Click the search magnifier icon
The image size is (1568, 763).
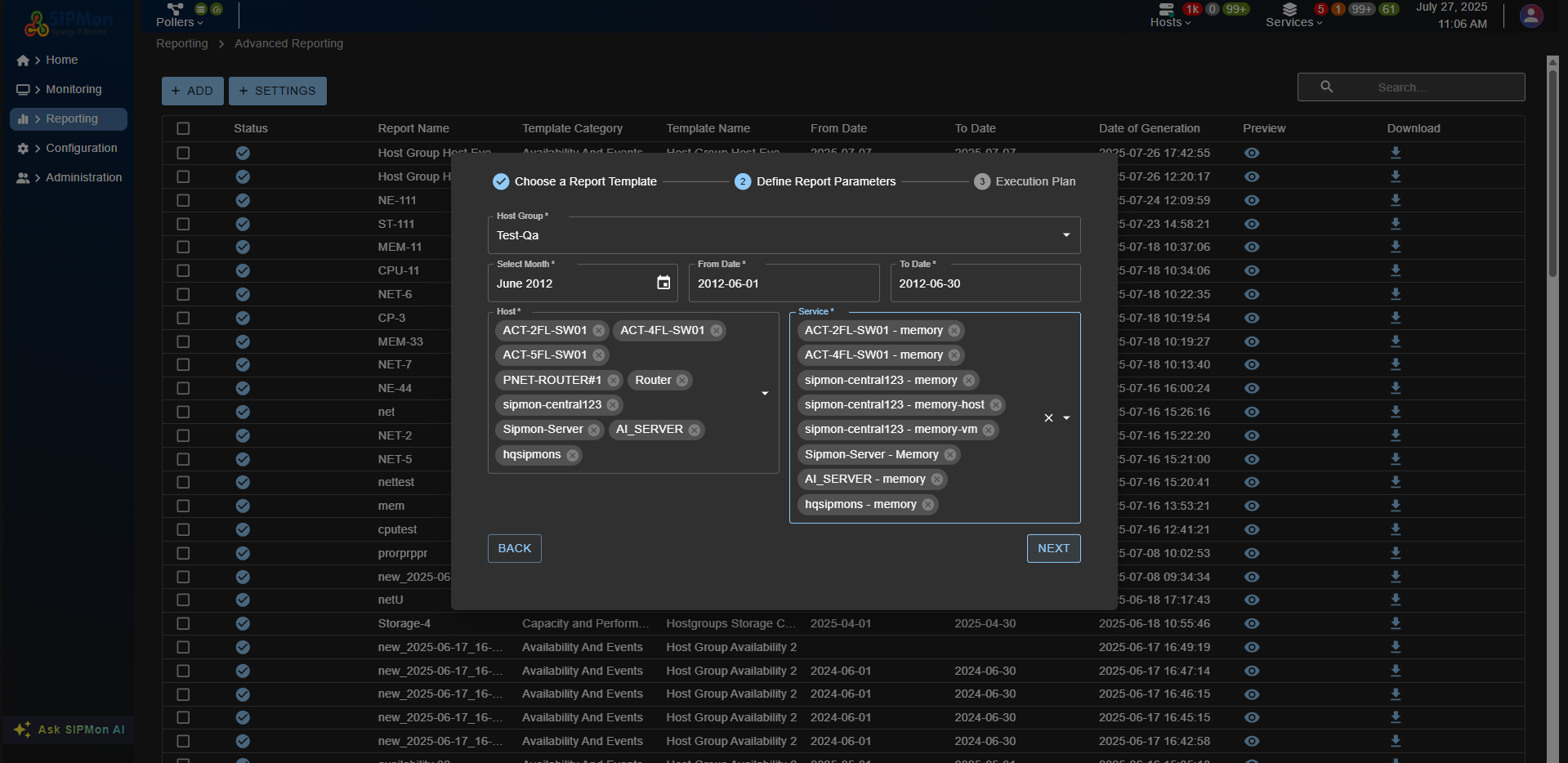(x=1325, y=87)
